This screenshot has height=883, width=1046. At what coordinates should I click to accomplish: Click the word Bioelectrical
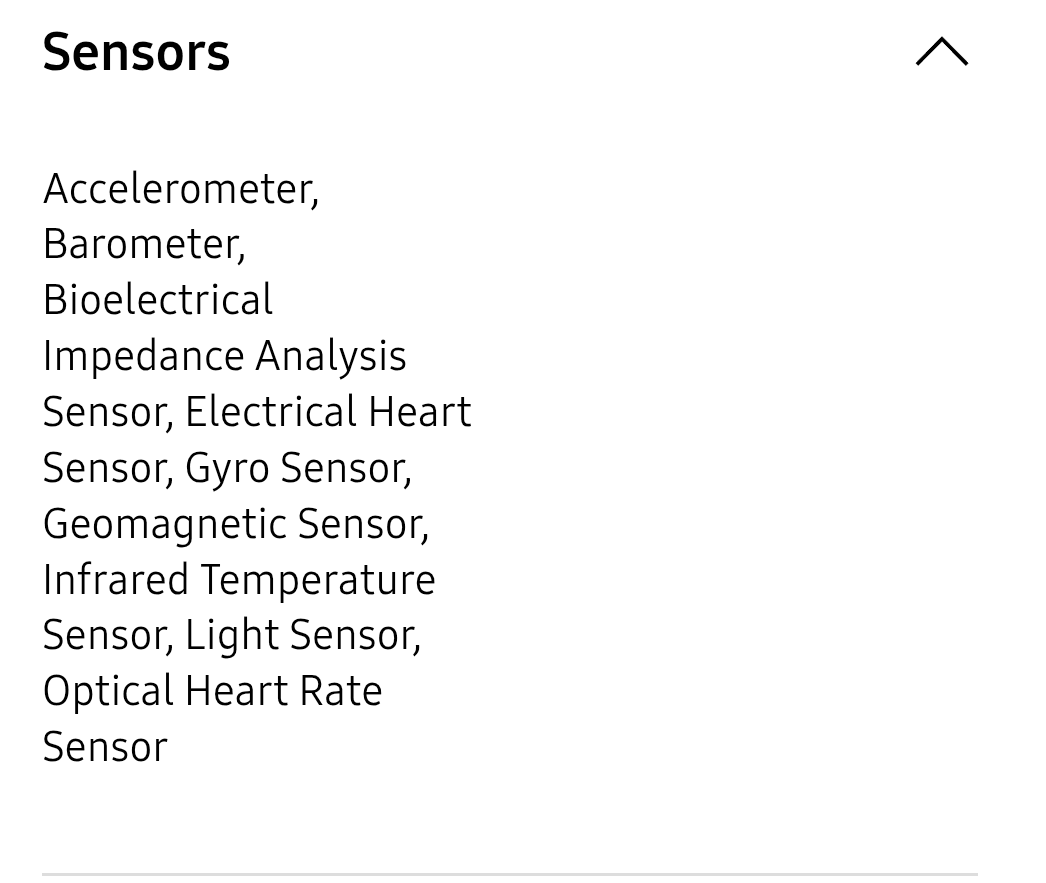pyautogui.click(x=157, y=300)
